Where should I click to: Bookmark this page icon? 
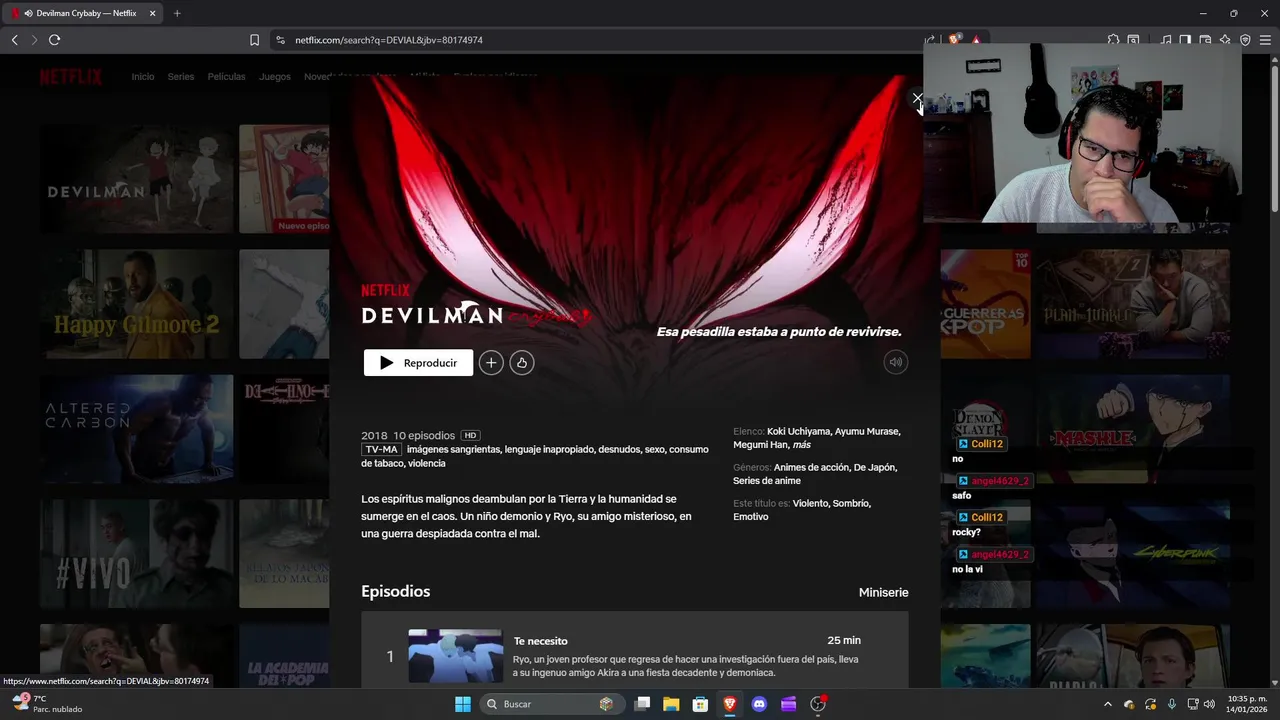pyautogui.click(x=254, y=40)
